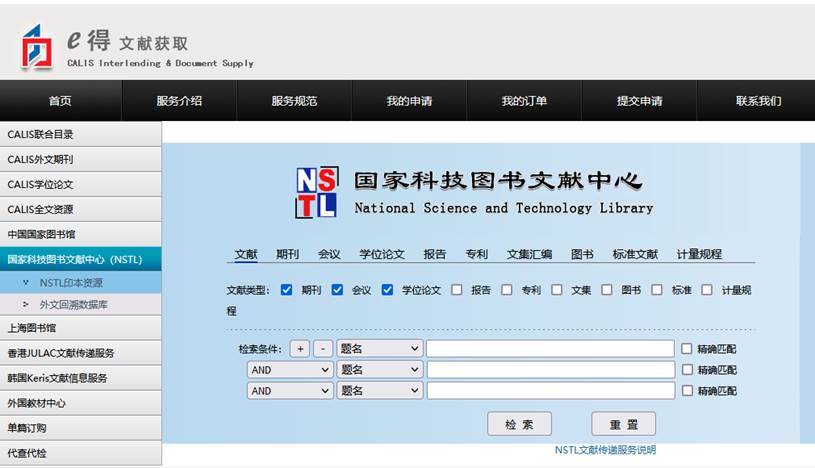This screenshot has height=468, width=815.
Task: Open the third row 题名 field dropdown
Action: (x=379, y=391)
